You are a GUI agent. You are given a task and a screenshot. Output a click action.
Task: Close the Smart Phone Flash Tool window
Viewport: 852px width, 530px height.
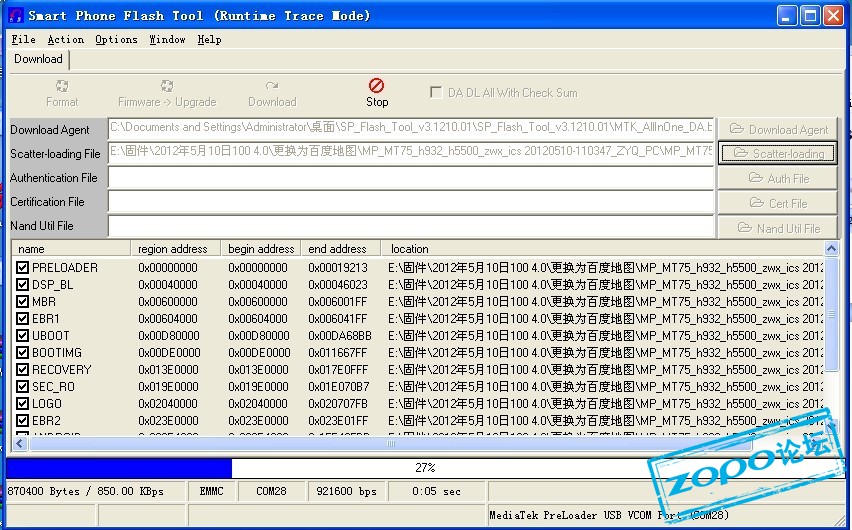(833, 16)
